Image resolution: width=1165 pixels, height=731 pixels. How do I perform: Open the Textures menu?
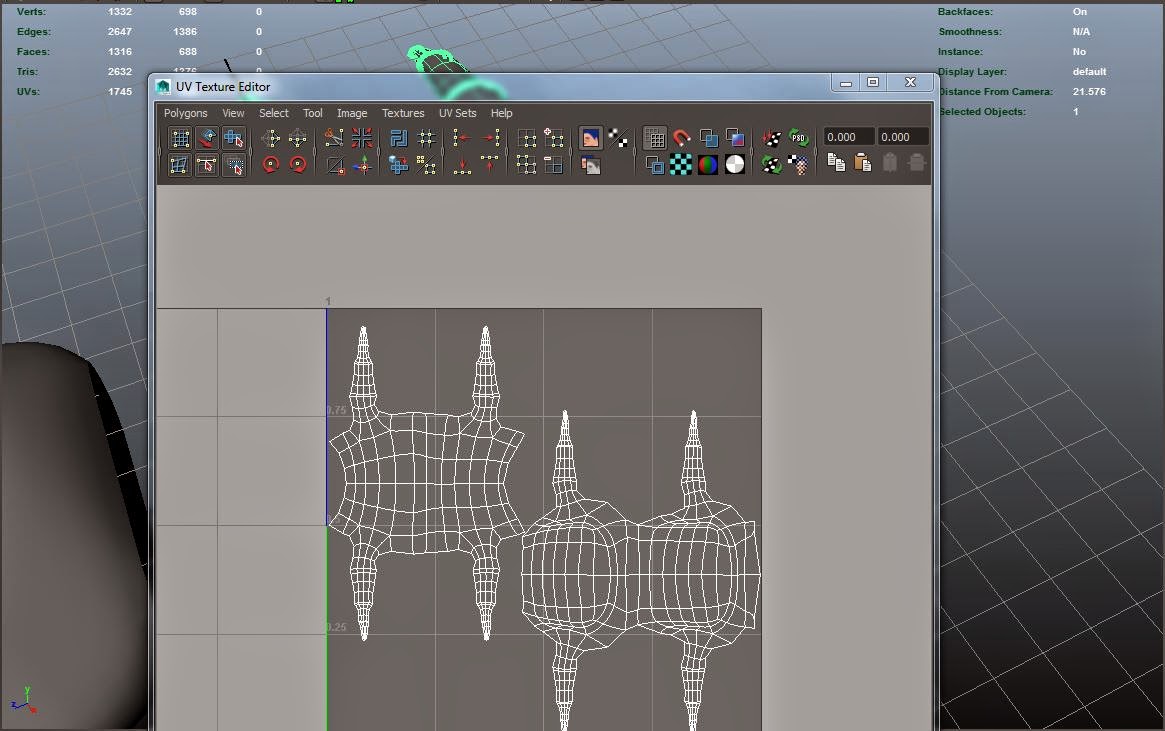(x=403, y=113)
